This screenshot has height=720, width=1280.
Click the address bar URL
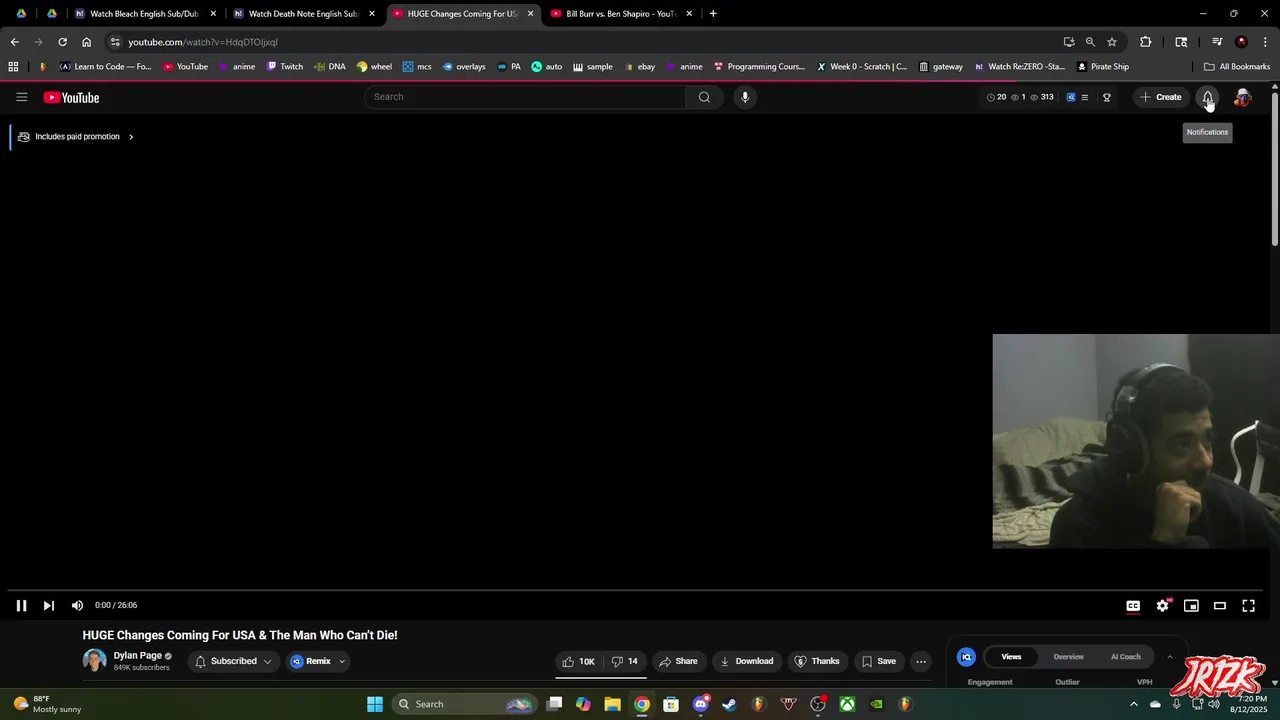[203, 42]
